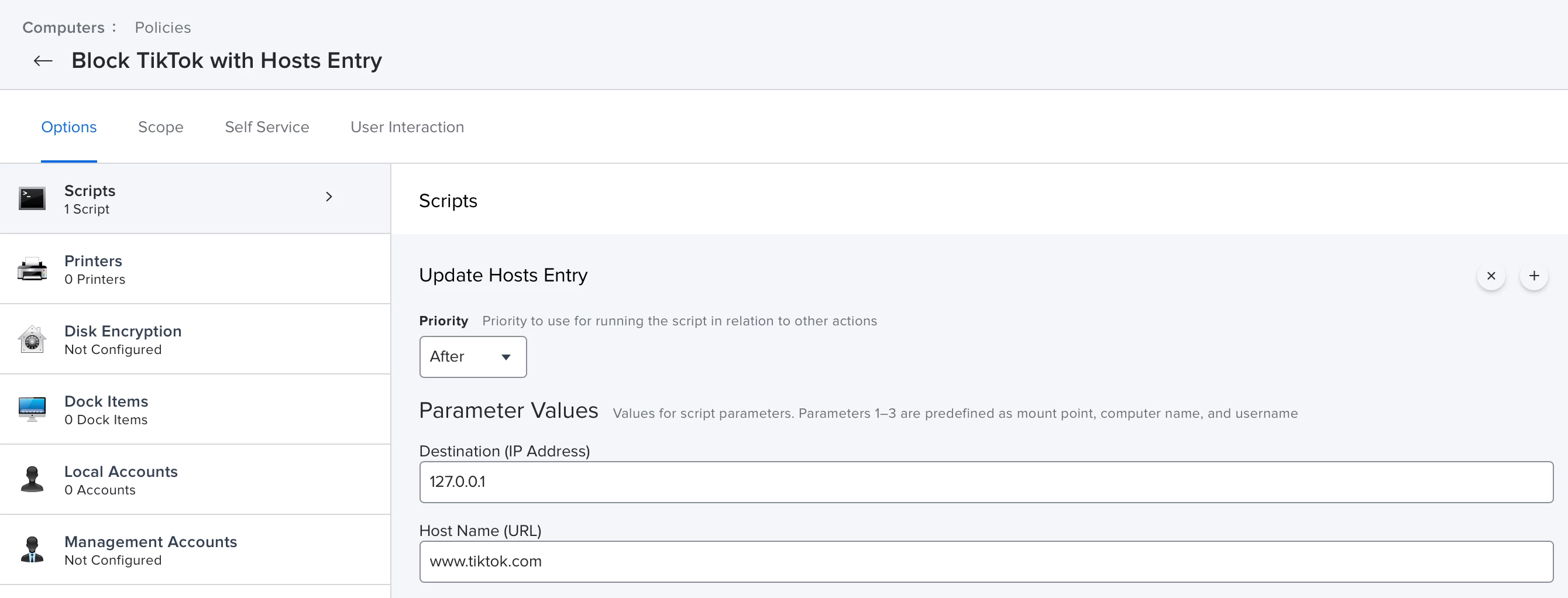Select the Scripts payload entry
Screen dimensions: 1568x598
click(195, 198)
